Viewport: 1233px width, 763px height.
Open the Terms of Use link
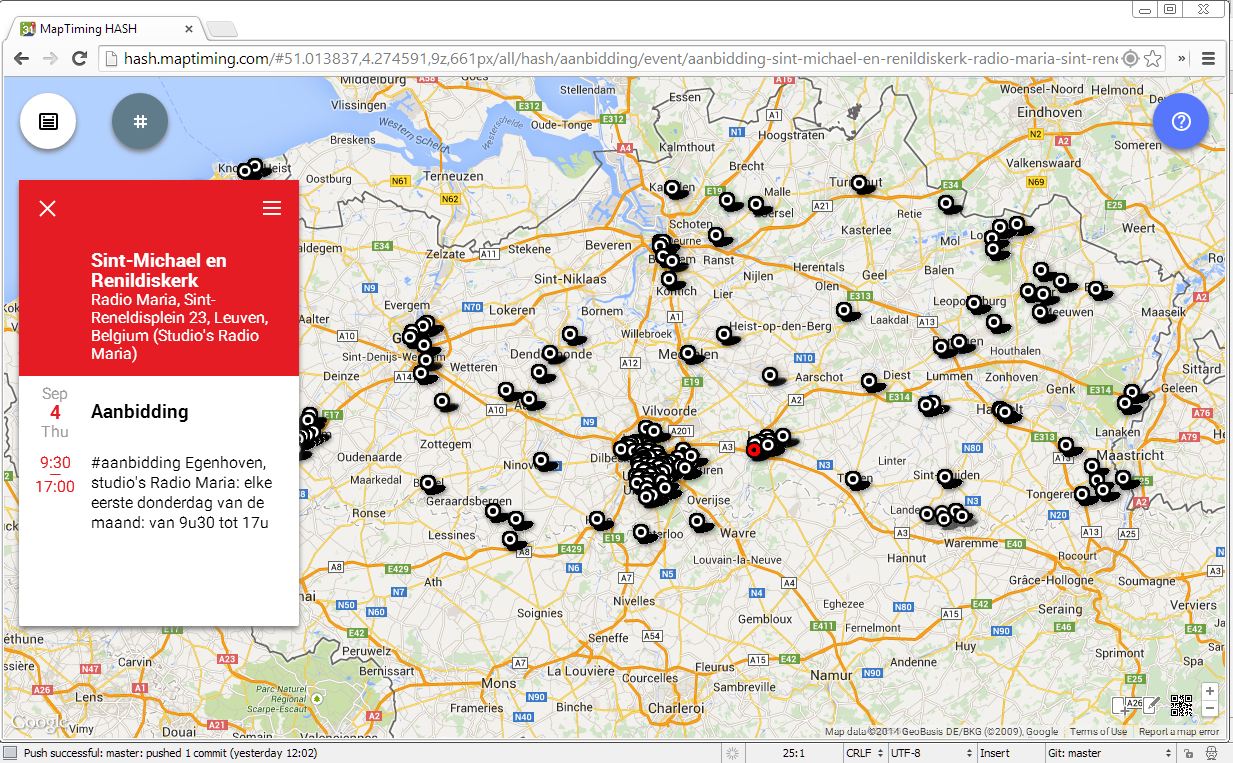point(1098,731)
